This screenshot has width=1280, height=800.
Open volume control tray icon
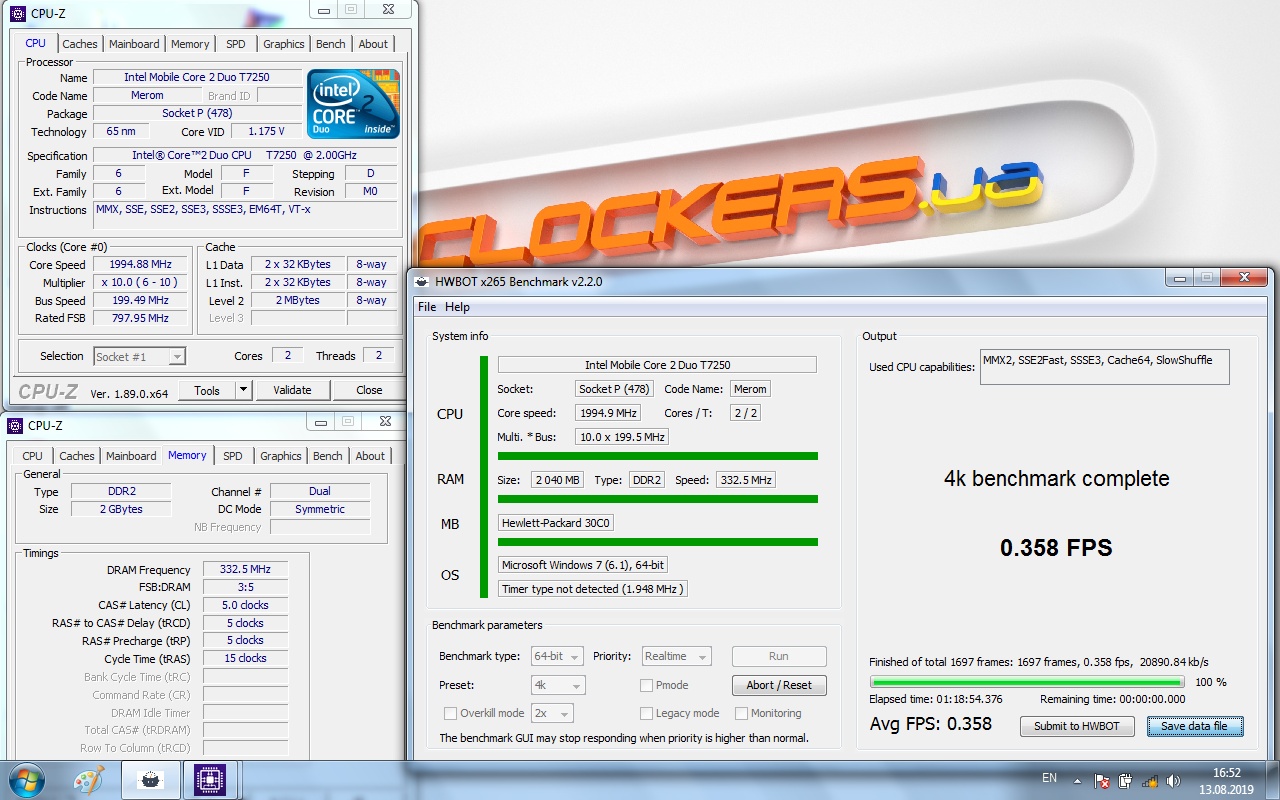coord(1174,780)
